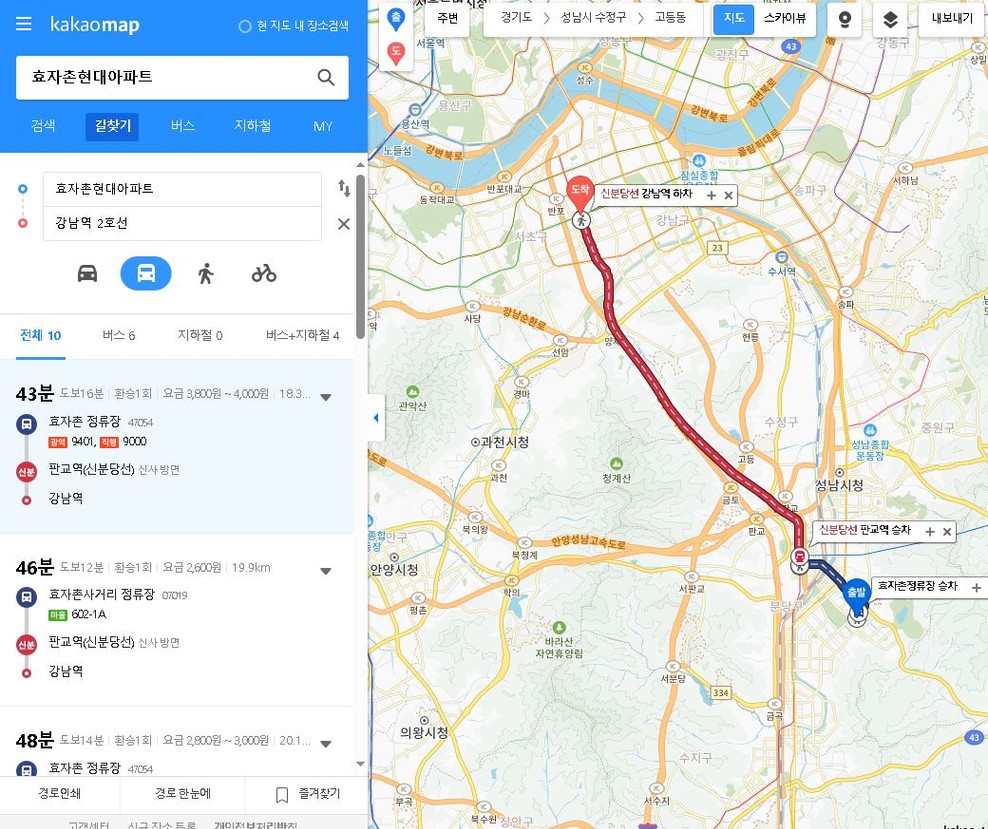988x829 pixels.
Task: Open the map layers icon
Action: [x=890, y=20]
